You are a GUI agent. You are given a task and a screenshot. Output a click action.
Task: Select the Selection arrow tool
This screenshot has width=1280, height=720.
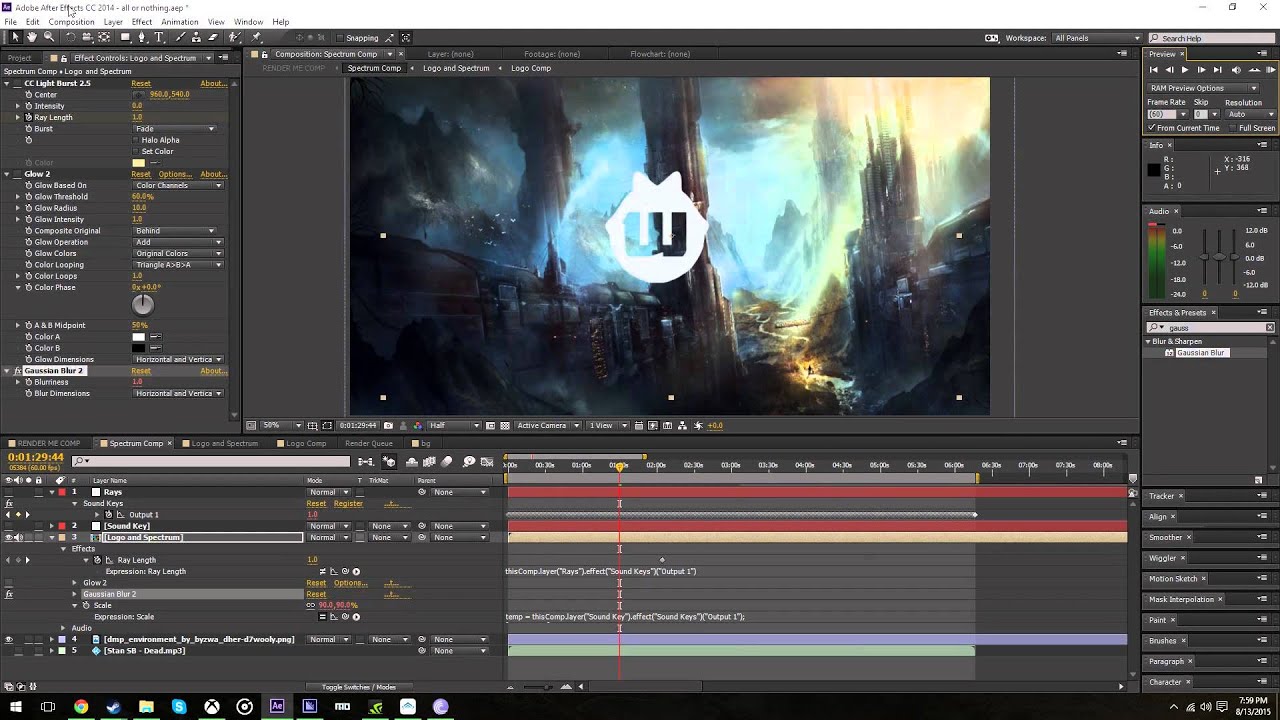click(x=15, y=37)
